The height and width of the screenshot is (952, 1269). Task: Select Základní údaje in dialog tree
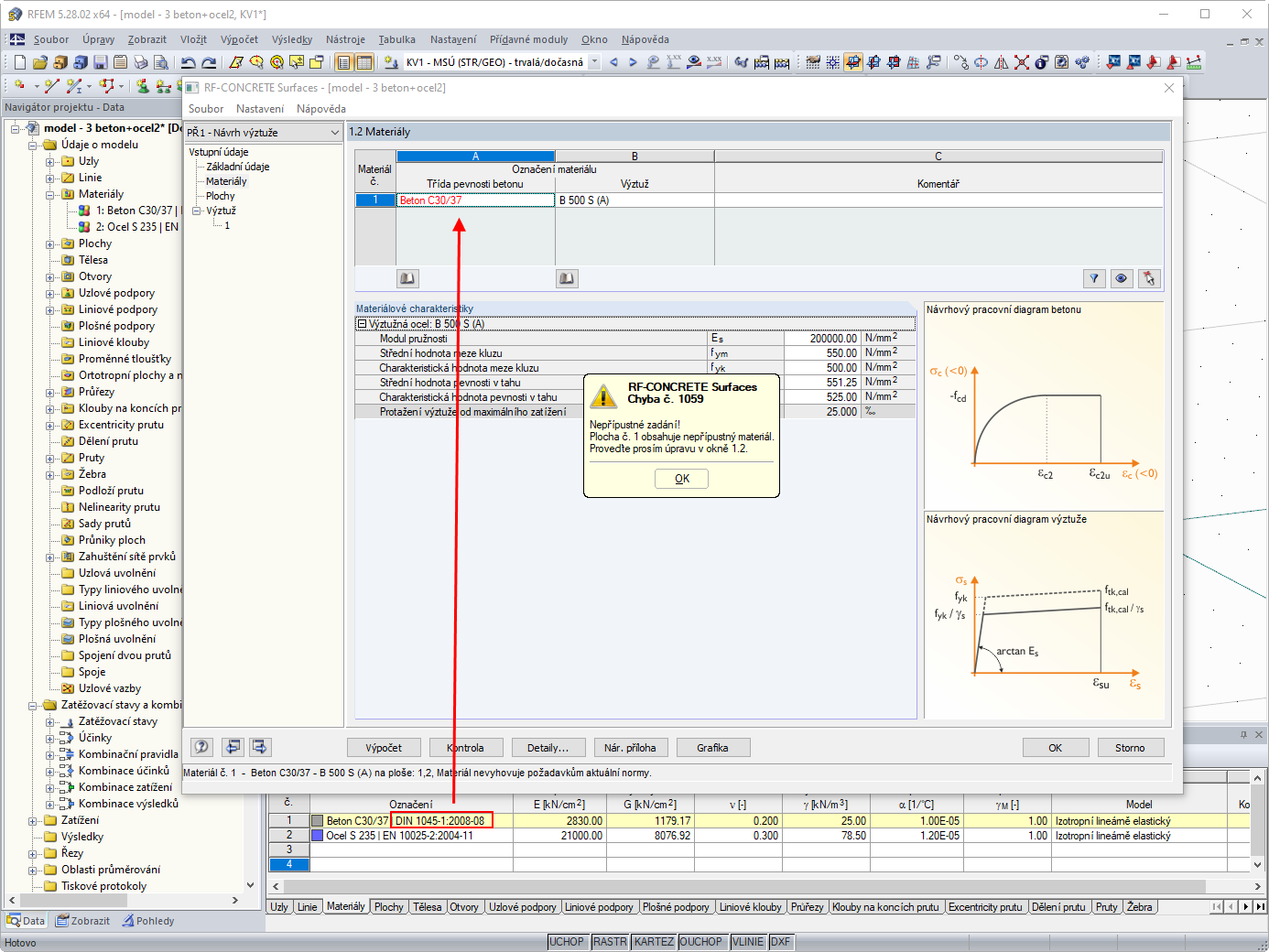coord(238,167)
